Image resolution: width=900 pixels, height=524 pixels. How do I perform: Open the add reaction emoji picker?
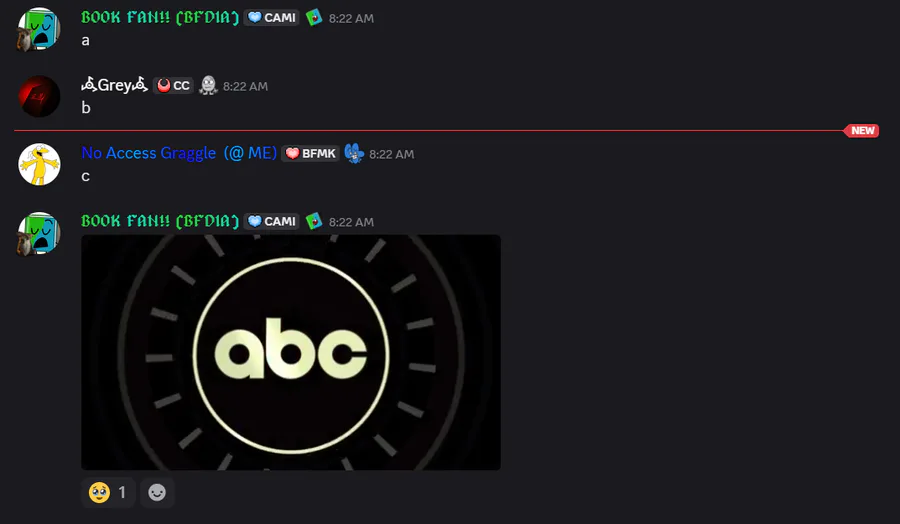tap(157, 492)
